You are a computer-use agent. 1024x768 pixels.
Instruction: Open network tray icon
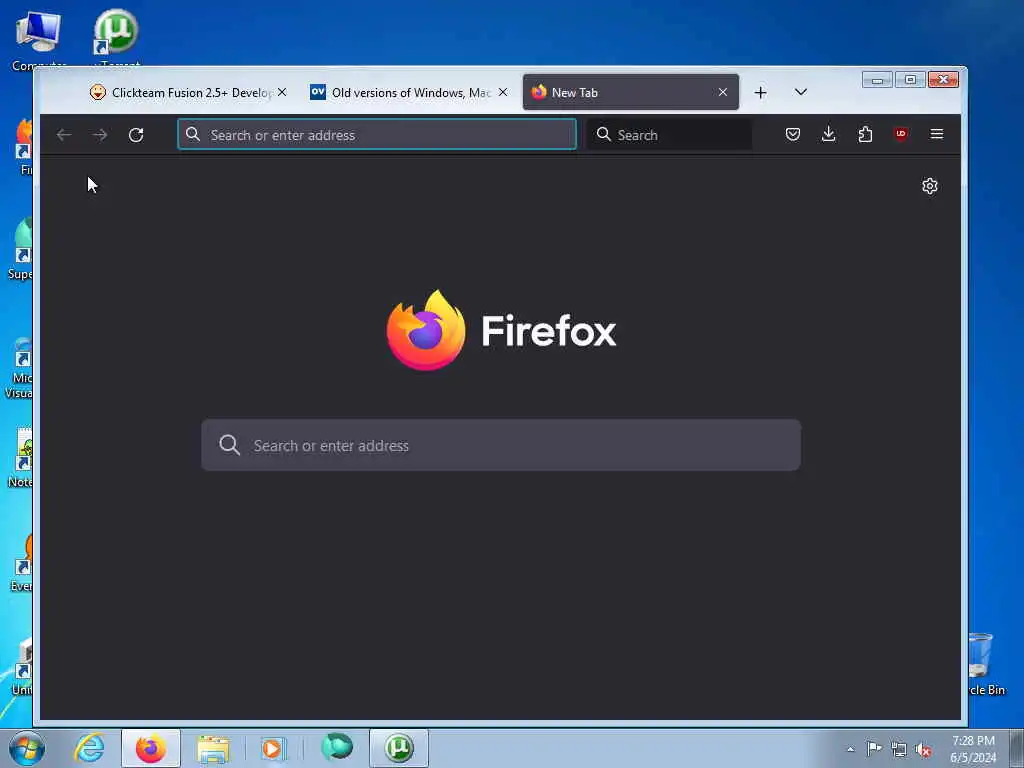[899, 749]
